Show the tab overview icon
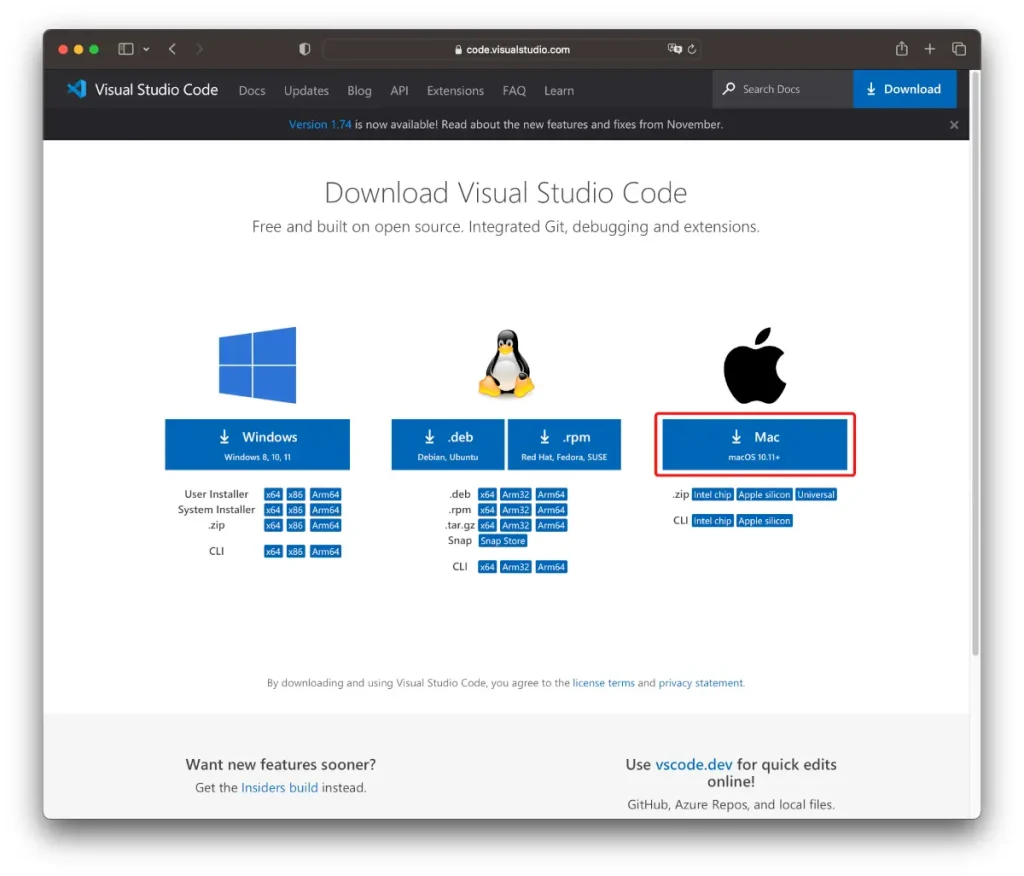This screenshot has width=1024, height=876. coord(959,49)
